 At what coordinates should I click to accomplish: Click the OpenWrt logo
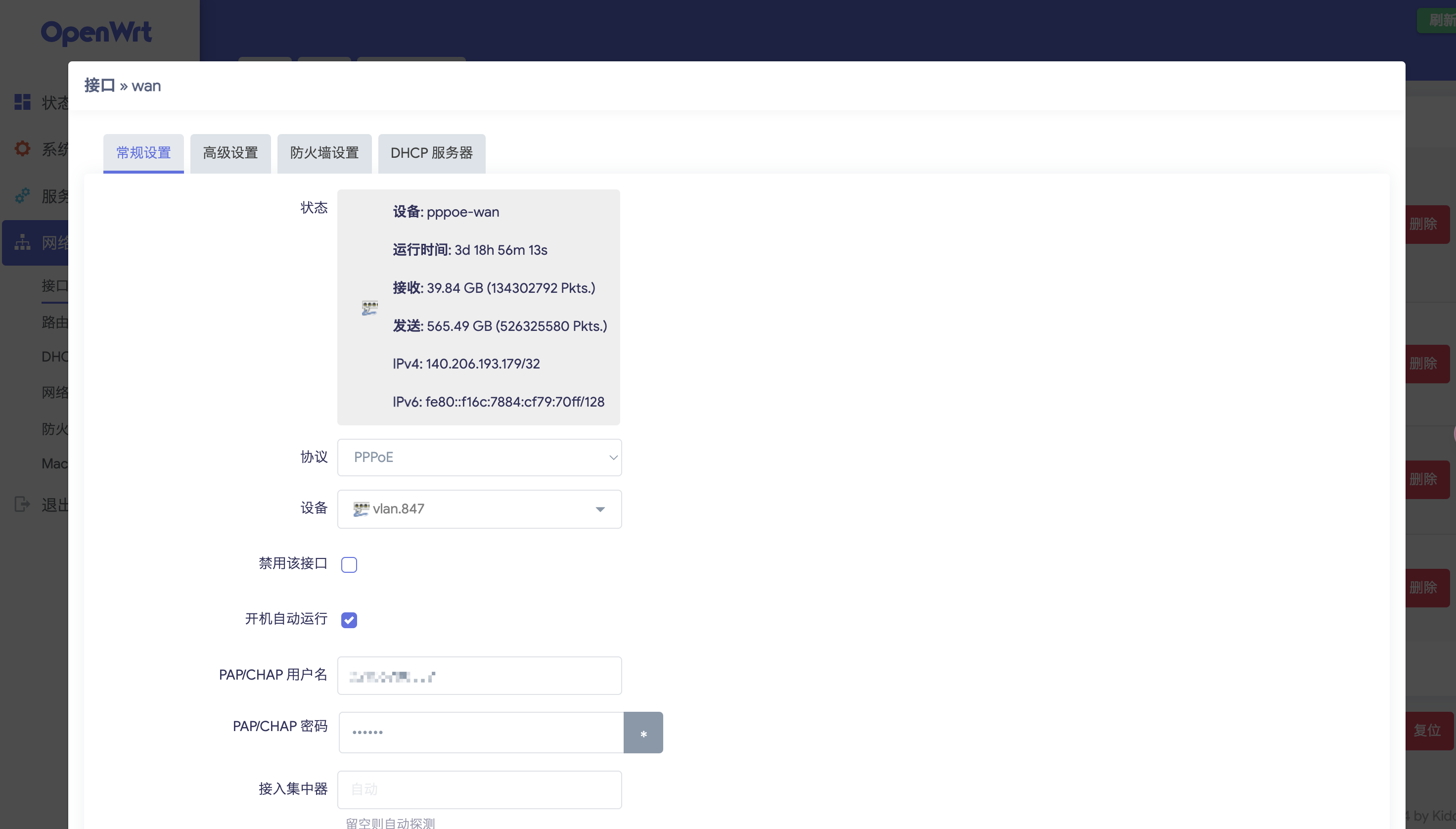96,33
